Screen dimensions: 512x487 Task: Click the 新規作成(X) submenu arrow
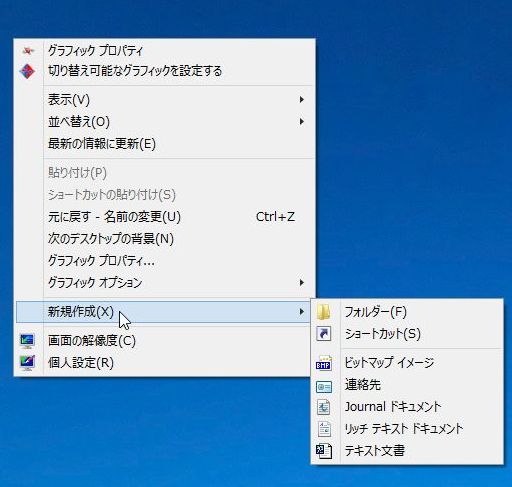coord(302,312)
